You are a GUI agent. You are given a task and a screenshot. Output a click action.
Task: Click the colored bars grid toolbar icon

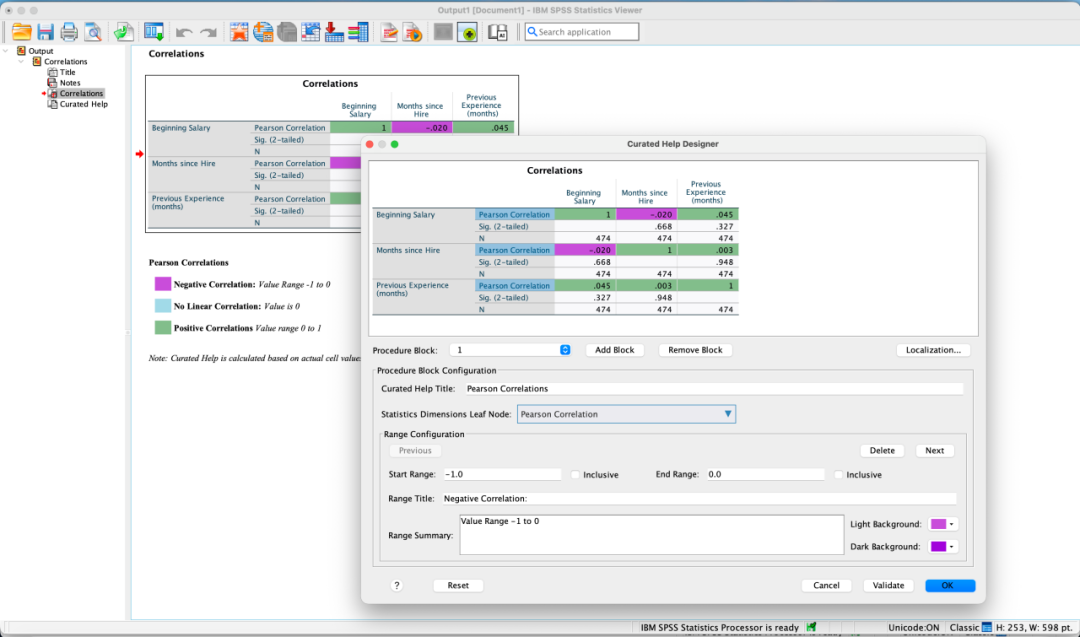[358, 32]
